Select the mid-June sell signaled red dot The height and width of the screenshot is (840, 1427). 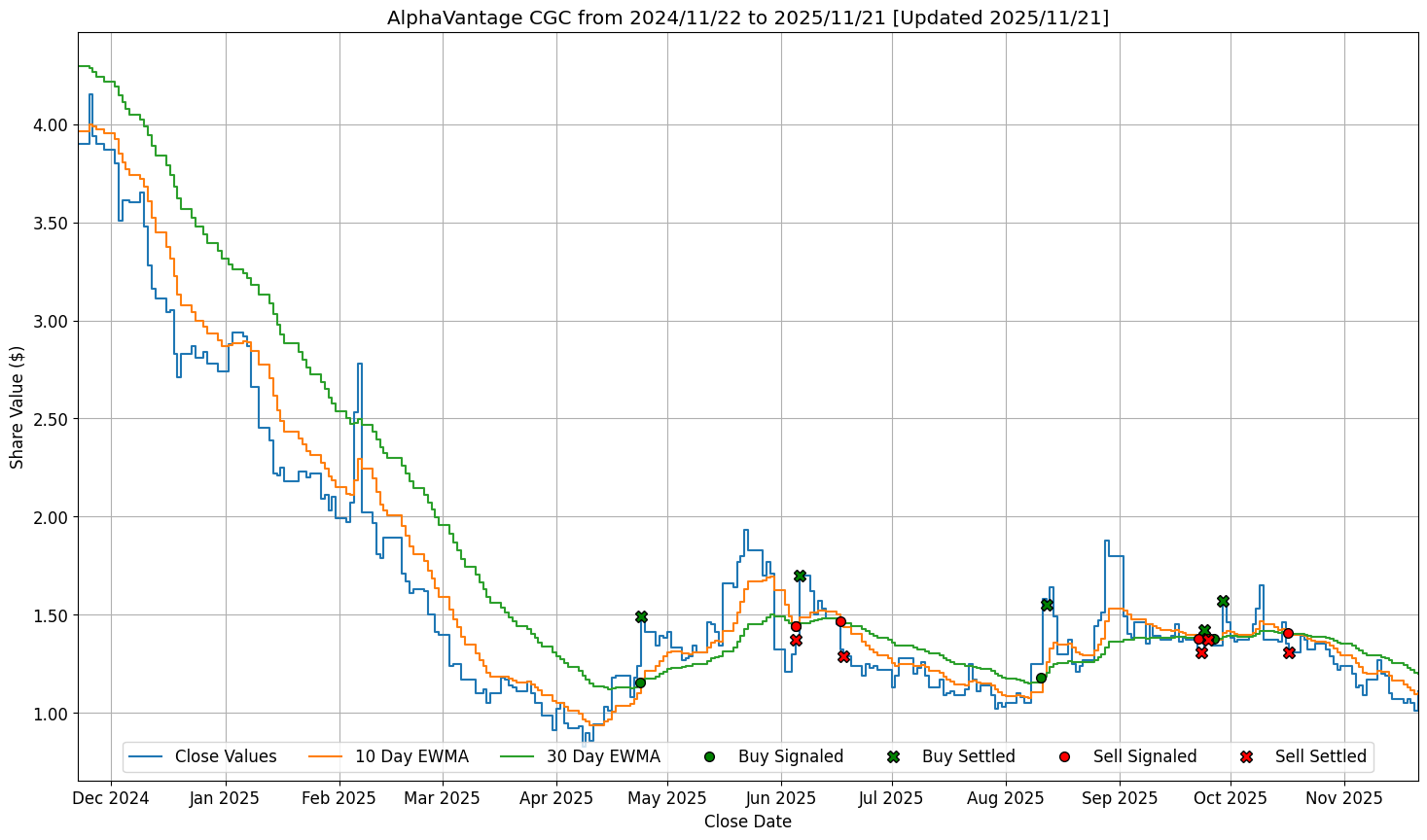tap(840, 621)
